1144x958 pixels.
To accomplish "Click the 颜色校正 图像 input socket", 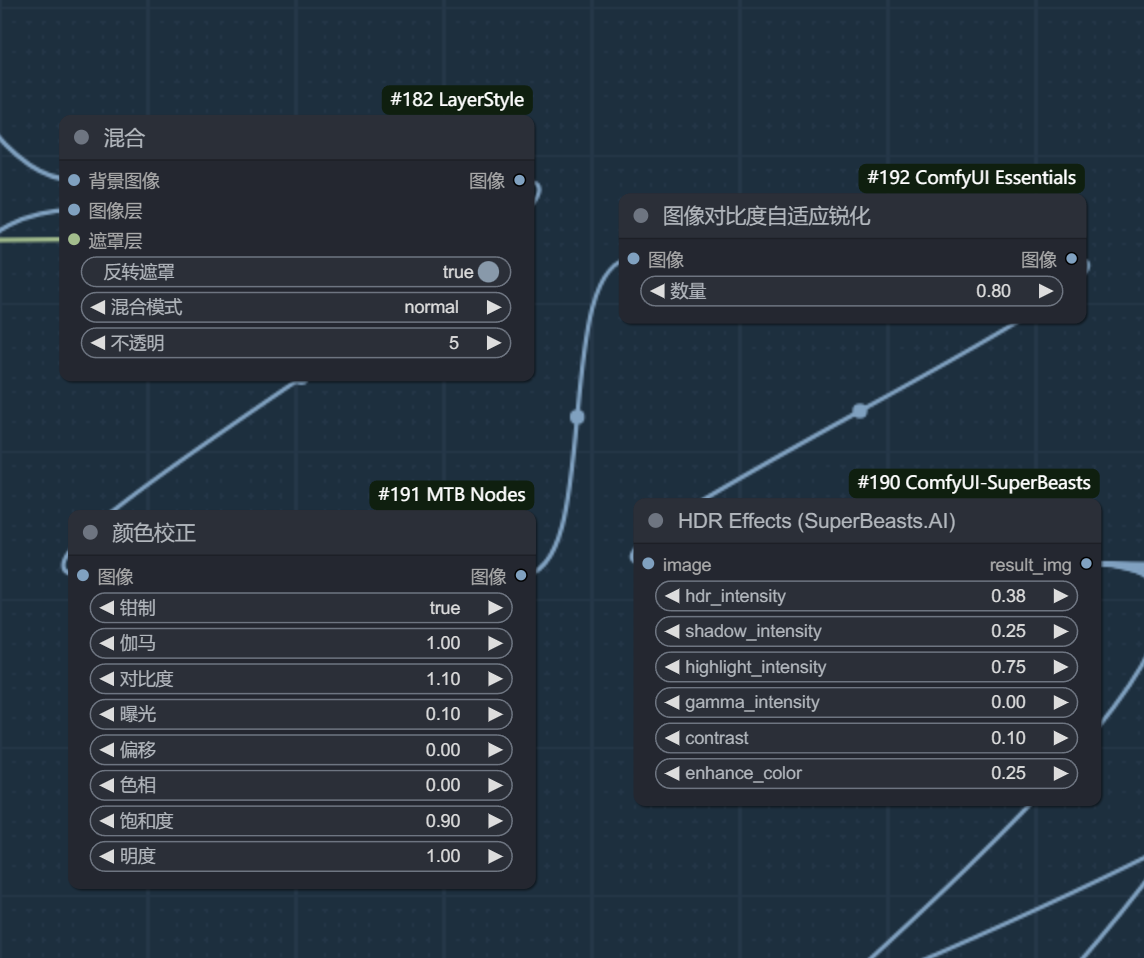I will click(x=83, y=575).
